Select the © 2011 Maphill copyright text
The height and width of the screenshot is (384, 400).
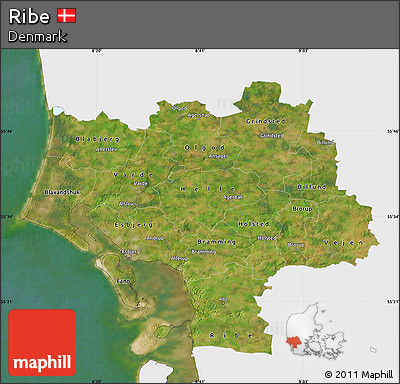click(x=359, y=374)
